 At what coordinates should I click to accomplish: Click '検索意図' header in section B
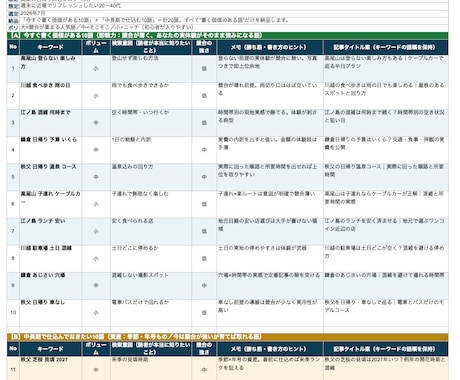(x=151, y=349)
